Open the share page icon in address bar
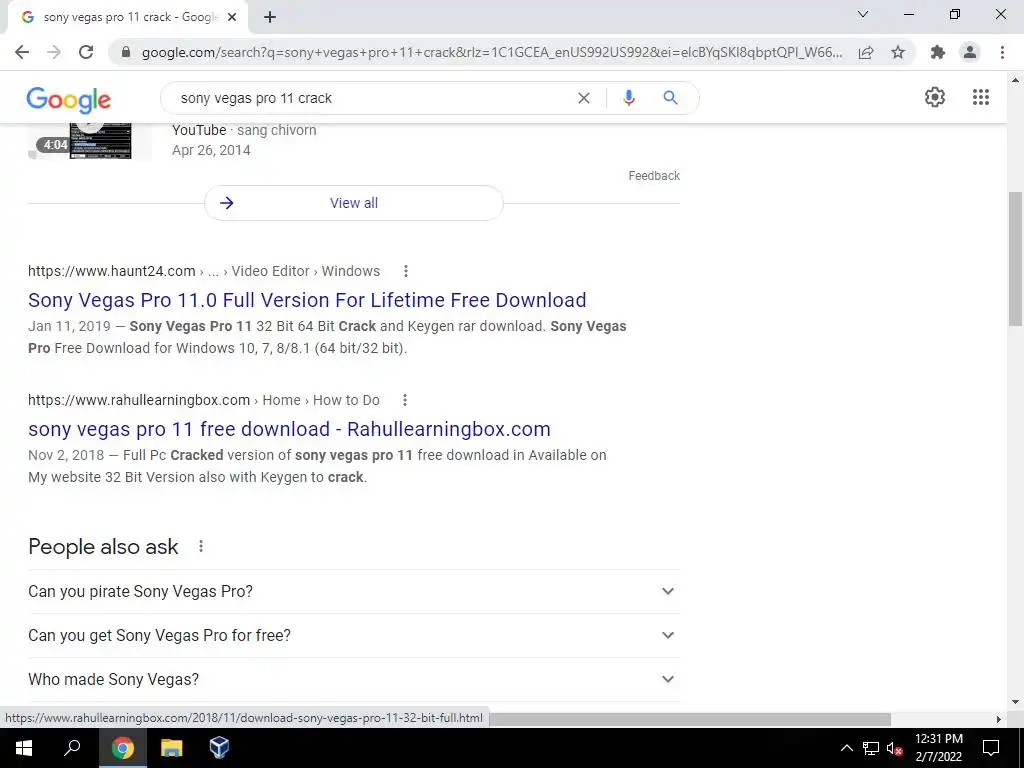The image size is (1024, 768). [866, 52]
